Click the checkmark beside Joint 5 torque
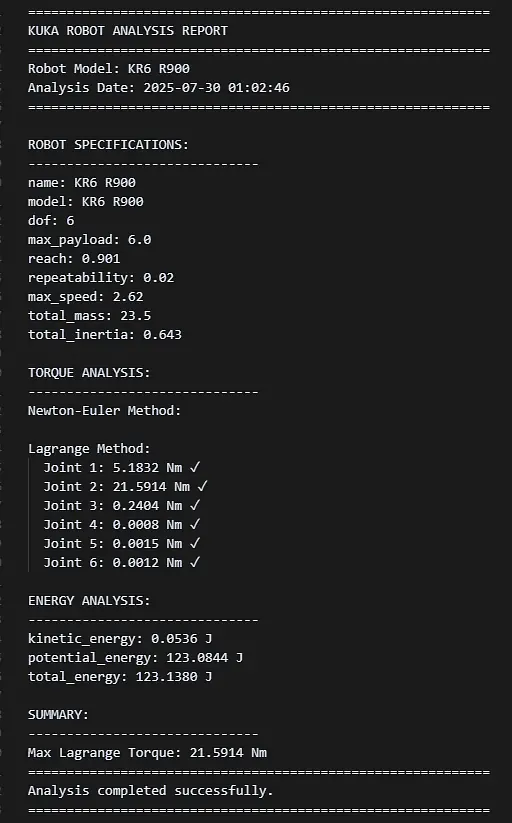The height and width of the screenshot is (823, 512). coord(195,543)
